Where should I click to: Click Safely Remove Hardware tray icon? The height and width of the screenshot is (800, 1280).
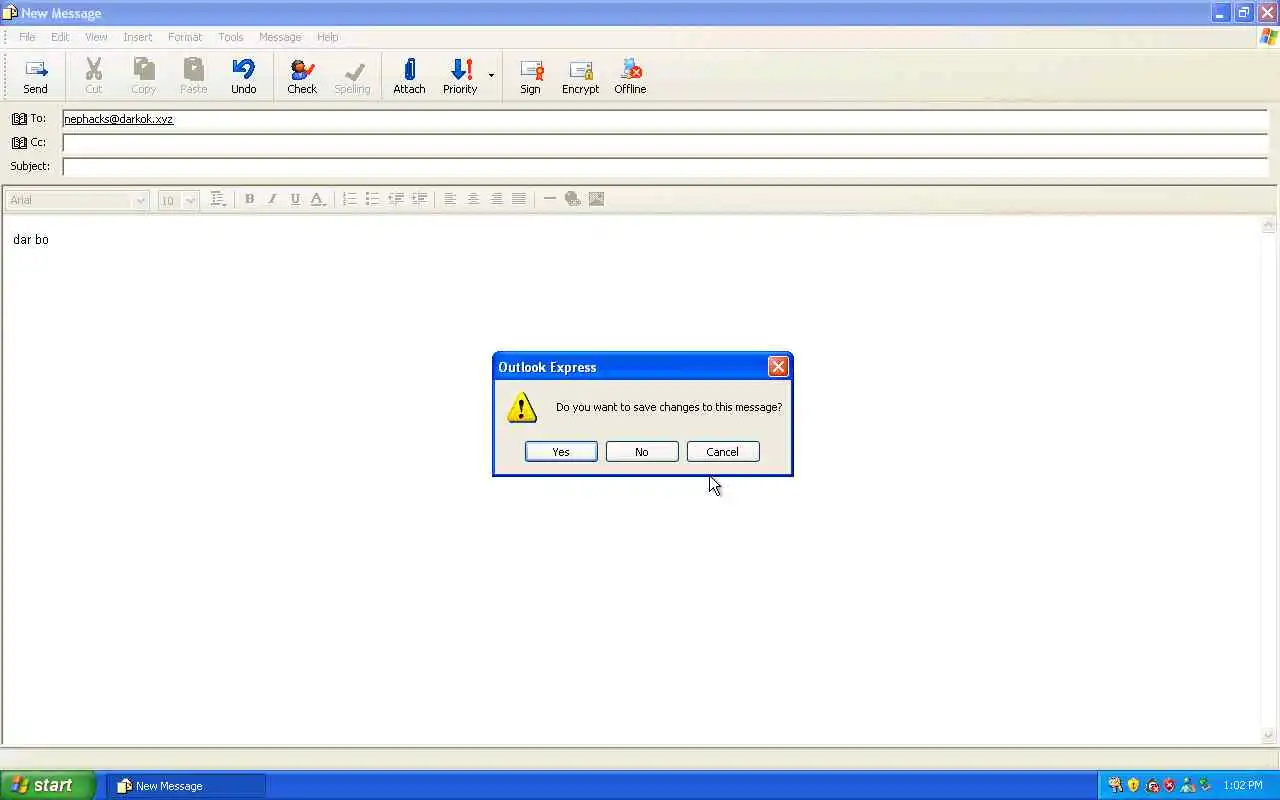tap(1205, 786)
